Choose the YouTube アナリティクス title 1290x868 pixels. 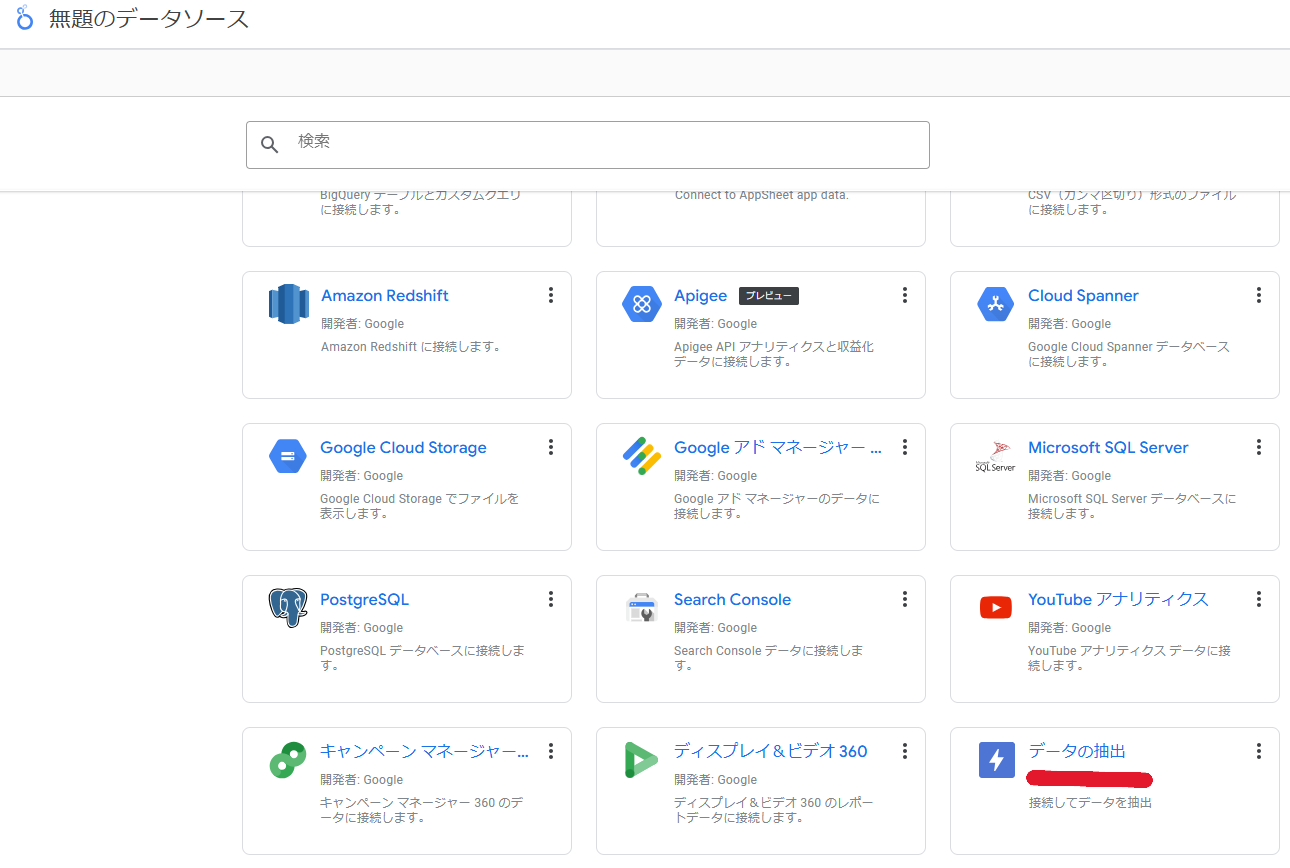click(1118, 600)
